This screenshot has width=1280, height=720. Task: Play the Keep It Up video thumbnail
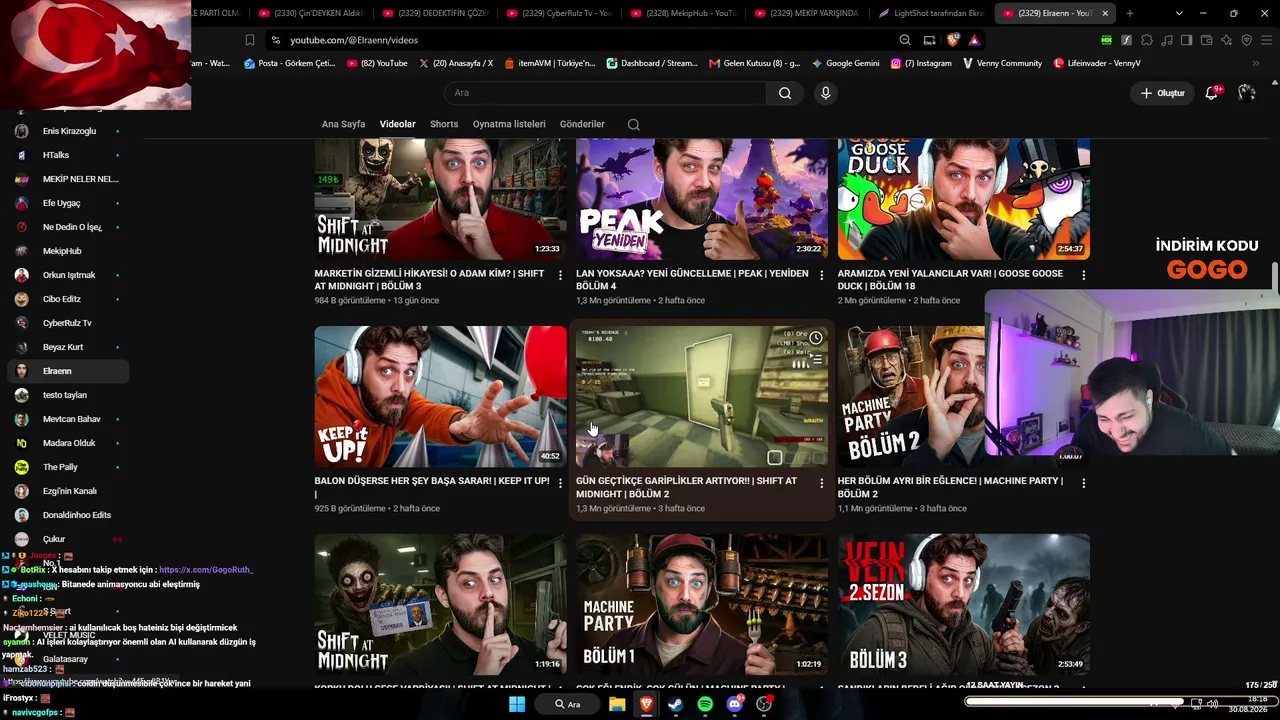[441, 397]
